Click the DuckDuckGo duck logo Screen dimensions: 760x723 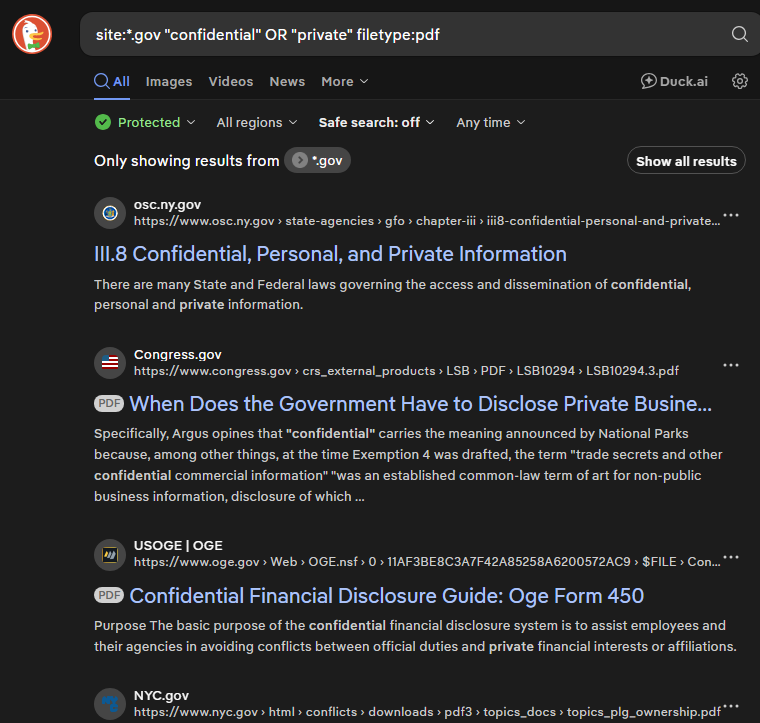click(x=32, y=34)
